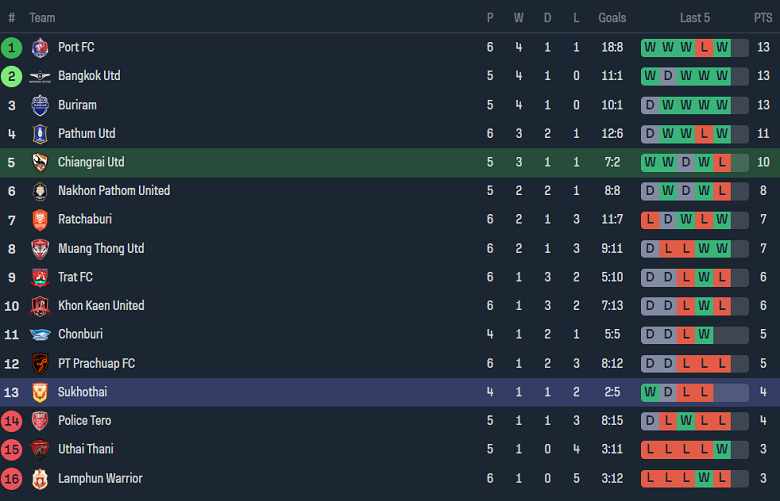
Task: Click the Chonburi shark logo
Action: (x=40, y=335)
